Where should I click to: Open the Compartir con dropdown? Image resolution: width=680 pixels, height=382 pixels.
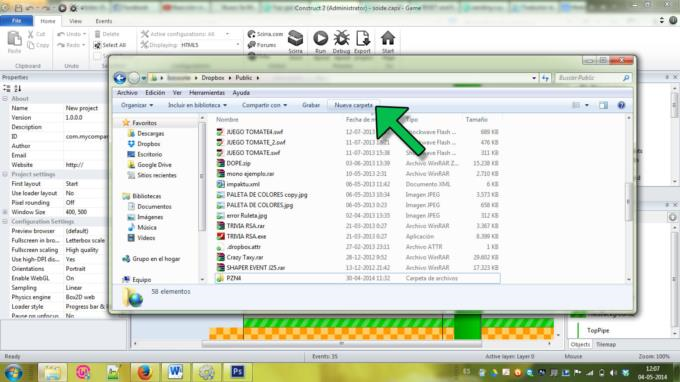point(264,105)
